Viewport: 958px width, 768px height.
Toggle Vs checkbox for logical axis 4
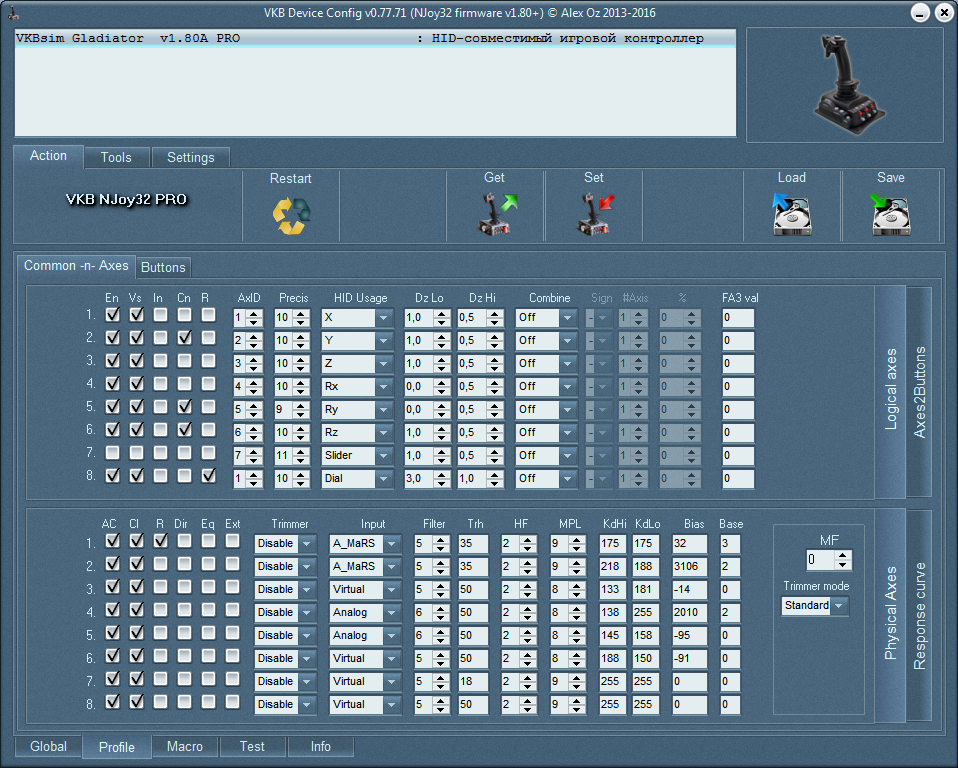coord(137,384)
